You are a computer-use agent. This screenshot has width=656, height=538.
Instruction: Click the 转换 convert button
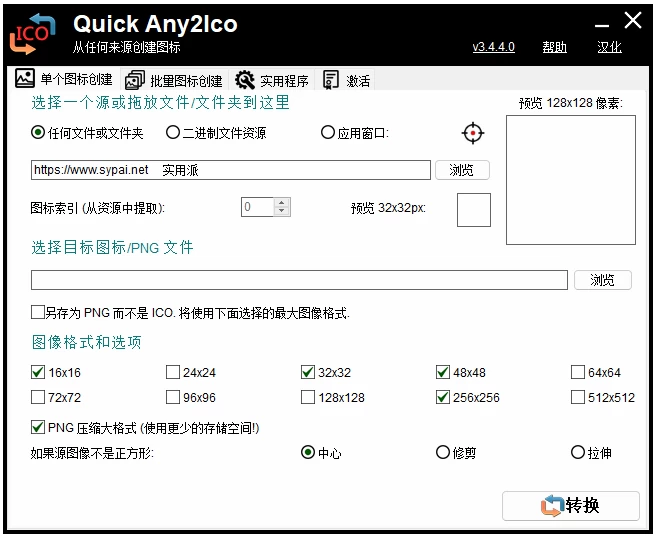[570, 506]
